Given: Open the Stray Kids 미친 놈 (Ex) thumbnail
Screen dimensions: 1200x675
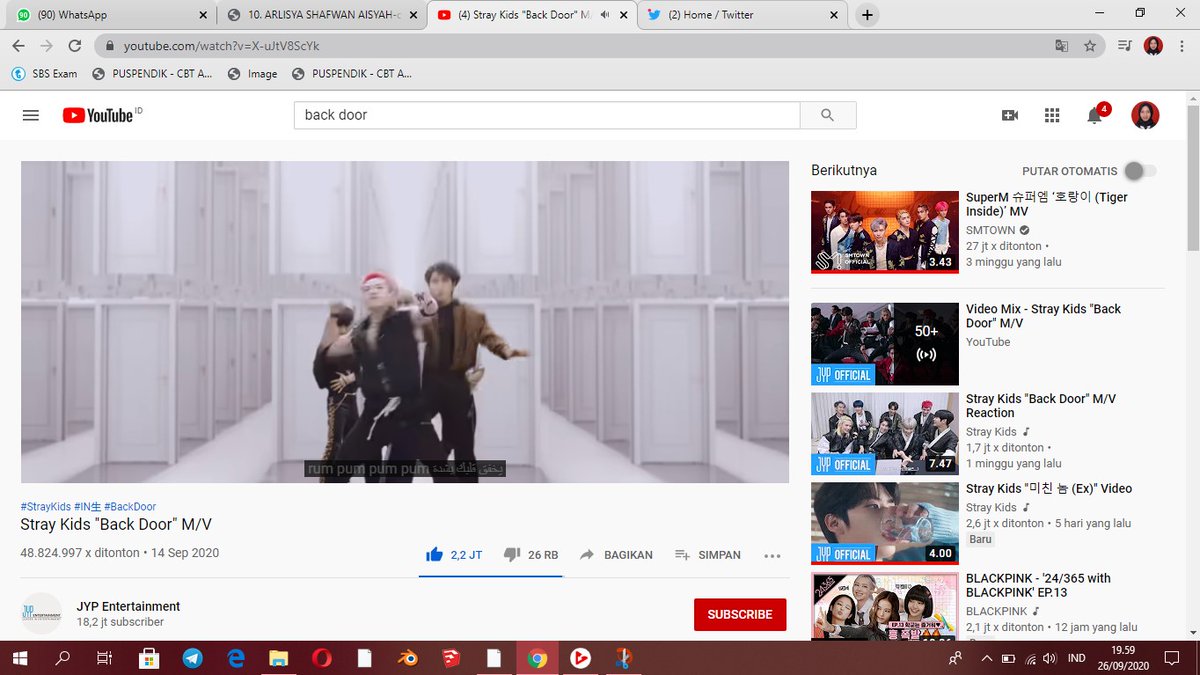Looking at the screenshot, I should (x=885, y=524).
